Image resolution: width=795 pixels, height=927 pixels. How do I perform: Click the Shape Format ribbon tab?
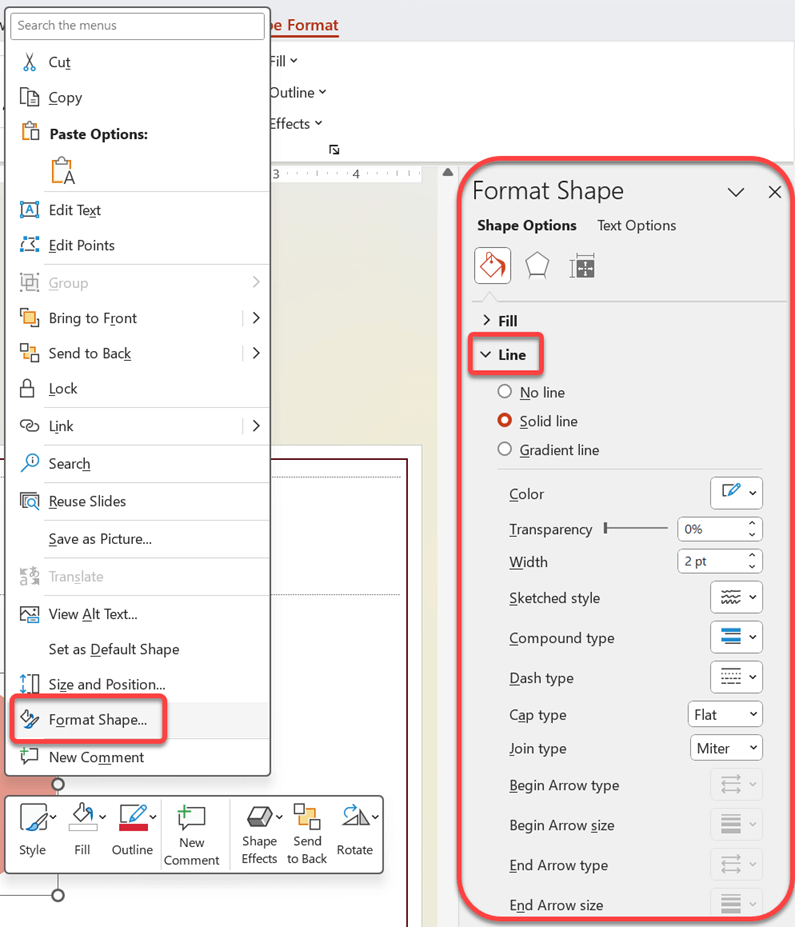[305, 25]
